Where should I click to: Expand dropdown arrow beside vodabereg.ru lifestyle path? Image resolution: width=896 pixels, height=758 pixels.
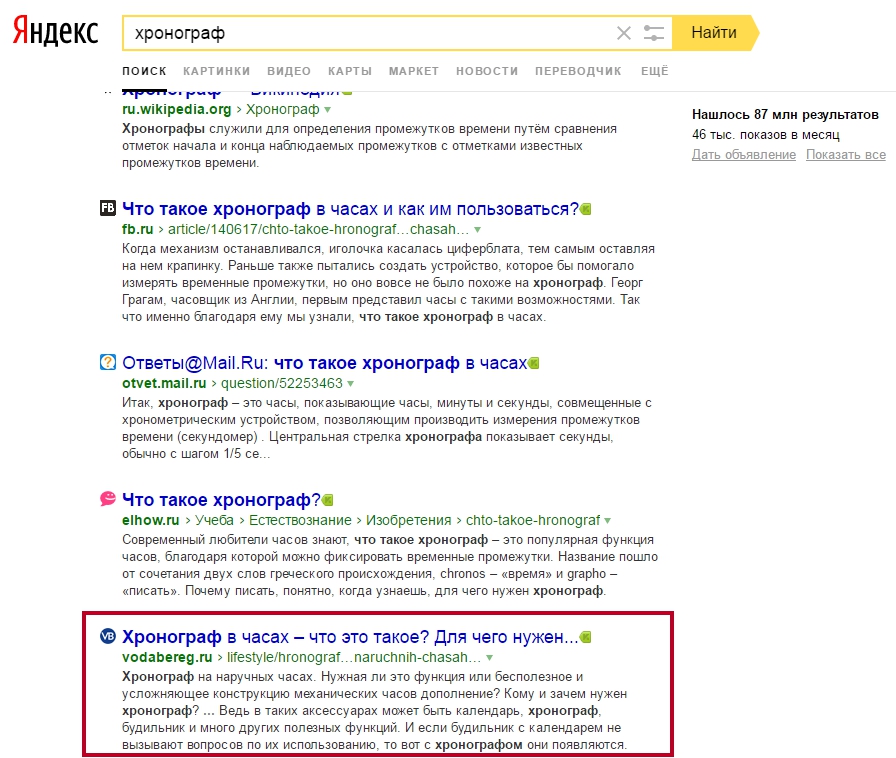point(489,658)
